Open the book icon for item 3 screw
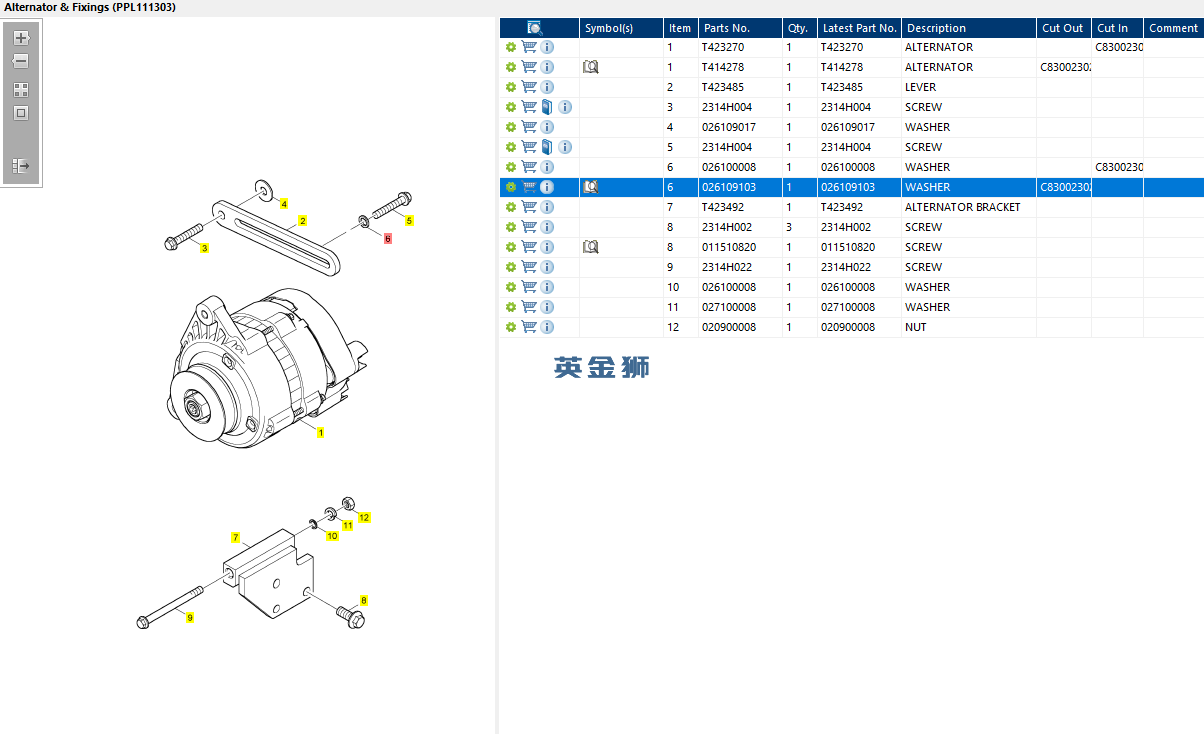 547,107
